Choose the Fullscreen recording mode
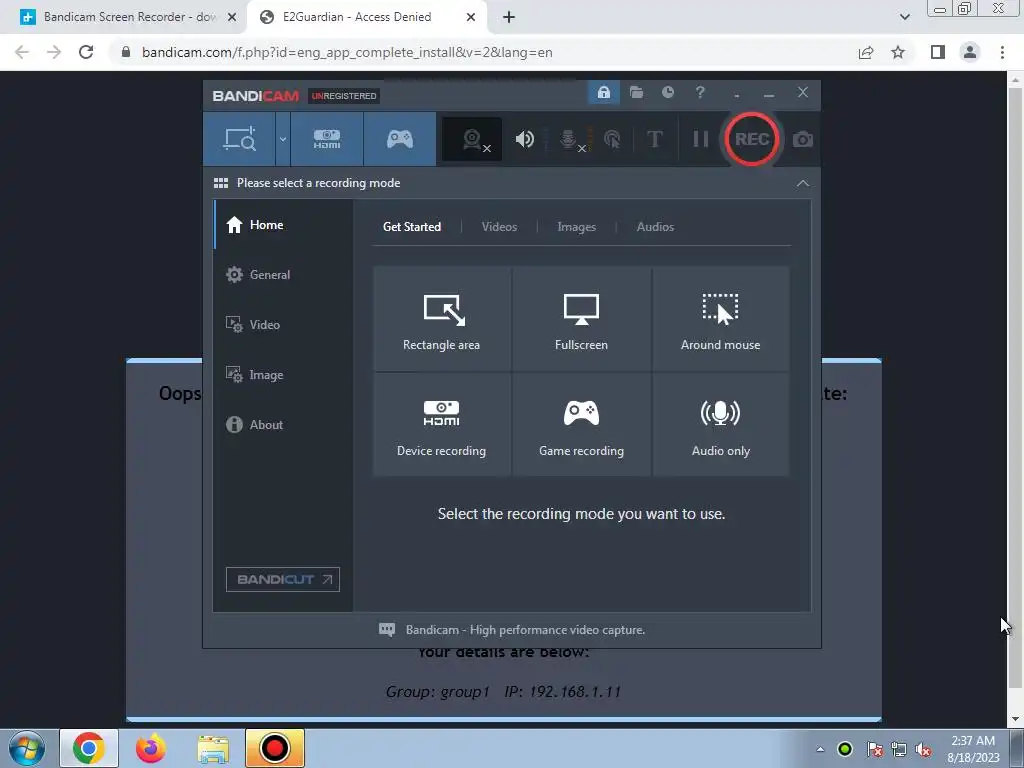The image size is (1024, 768). point(581,319)
